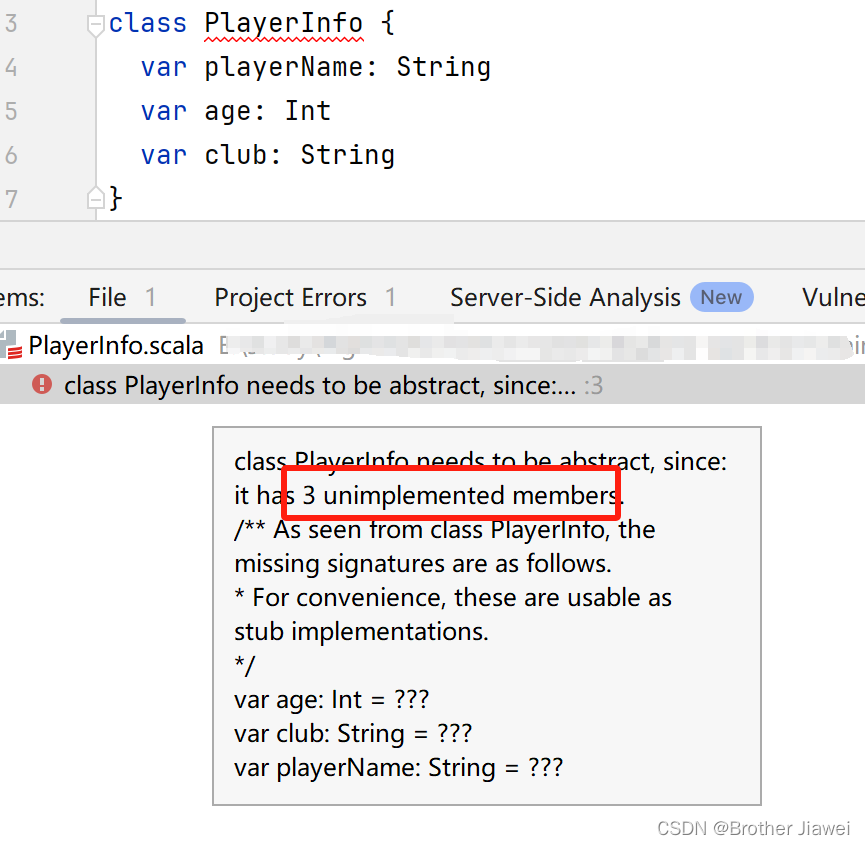Image resolution: width=865 pixels, height=845 pixels.
Task: Switch to the Project Errors tab
Action: tap(305, 298)
